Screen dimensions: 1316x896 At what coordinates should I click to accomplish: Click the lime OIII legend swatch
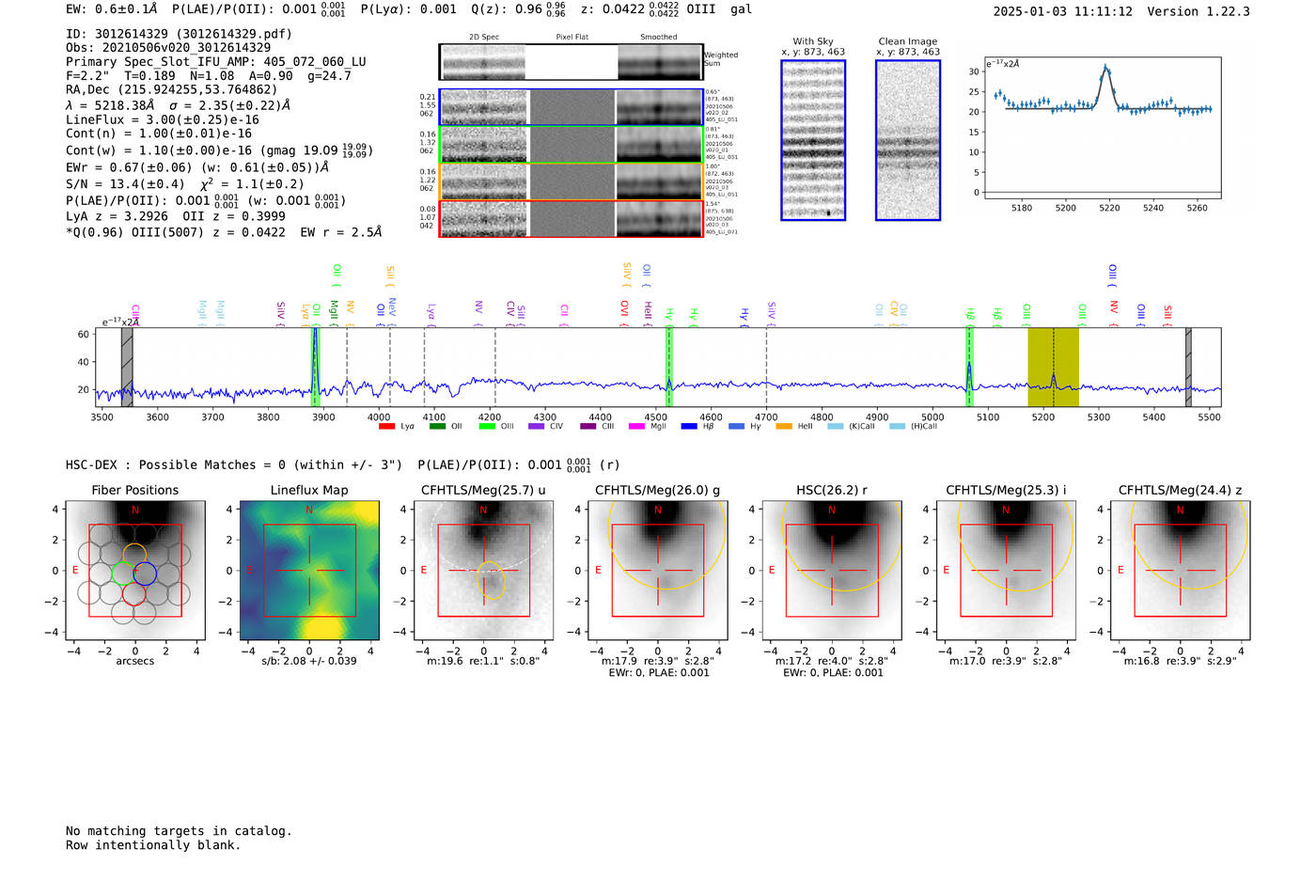486,426
